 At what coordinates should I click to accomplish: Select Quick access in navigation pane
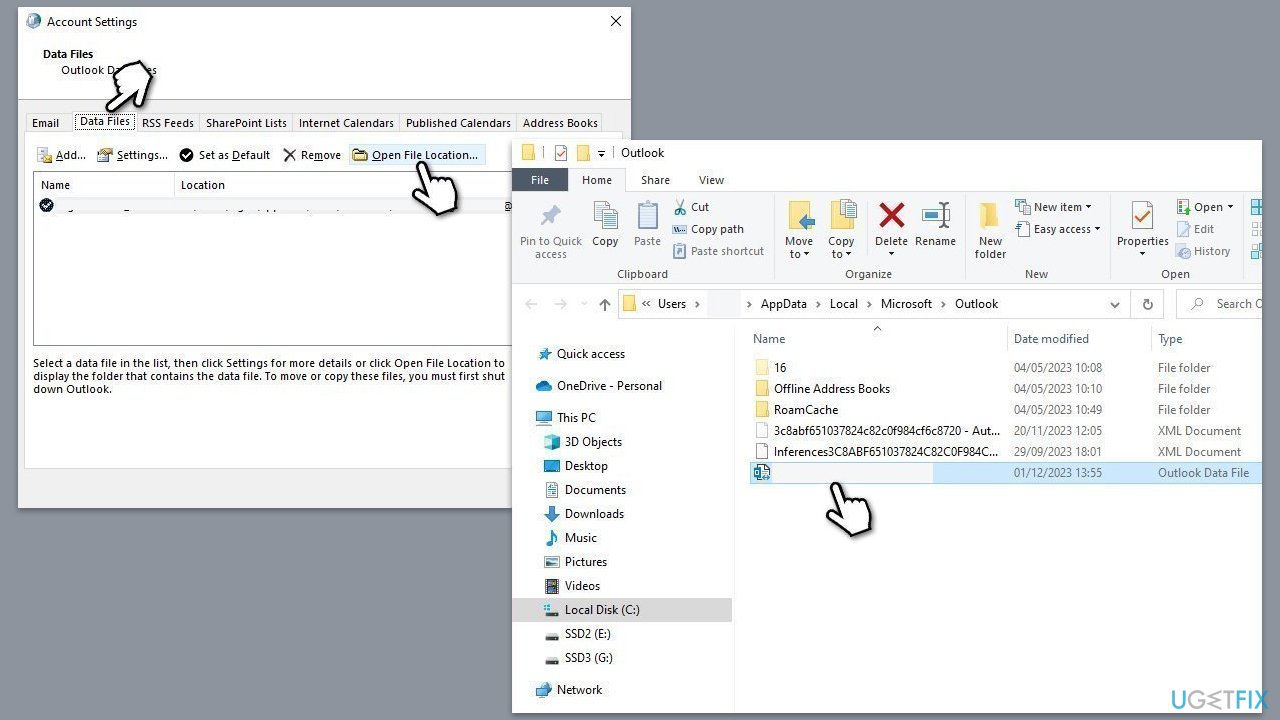click(591, 354)
